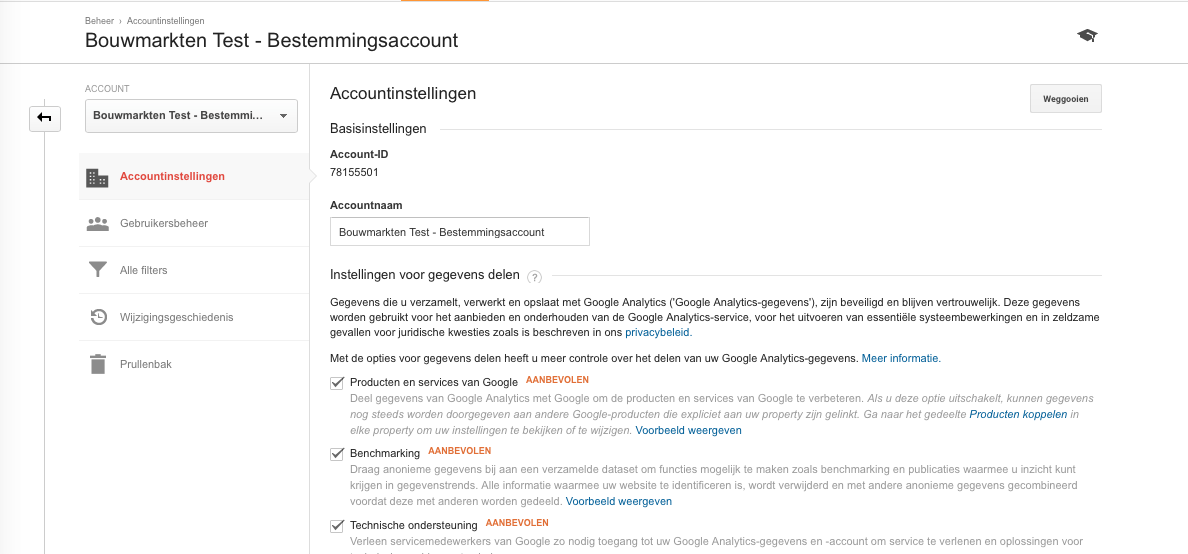Click the building icon next to Accountinstellingen
Viewport: 1188px width, 554px height.
click(97, 177)
